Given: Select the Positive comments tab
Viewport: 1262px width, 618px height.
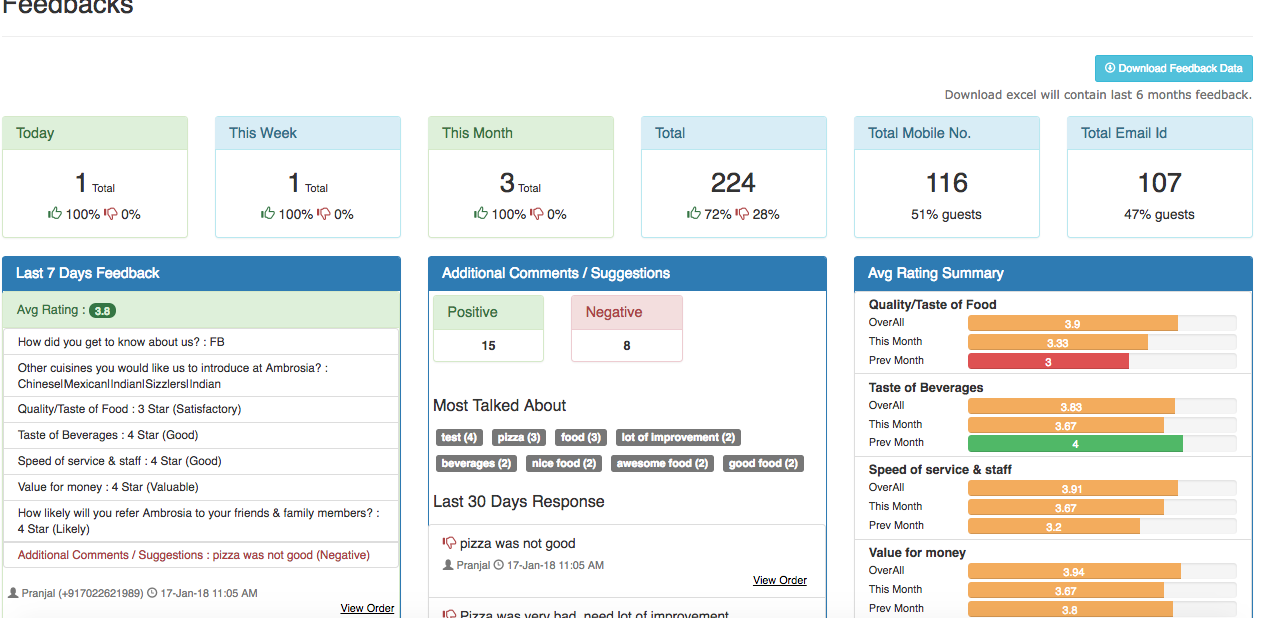Looking at the screenshot, I should pos(488,311).
